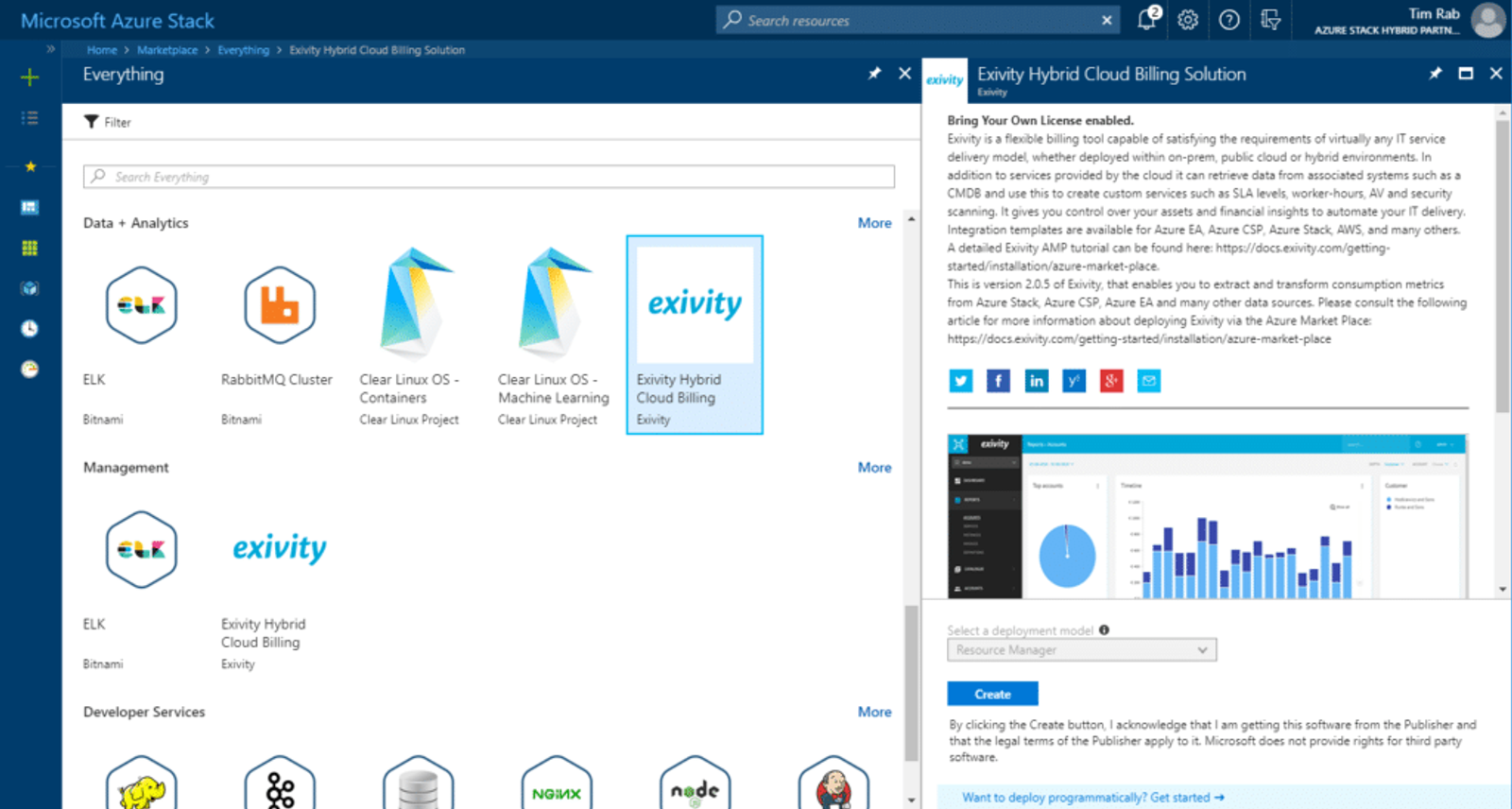
Task: Open the favorites star icon in the sidebar
Action: coord(30,166)
